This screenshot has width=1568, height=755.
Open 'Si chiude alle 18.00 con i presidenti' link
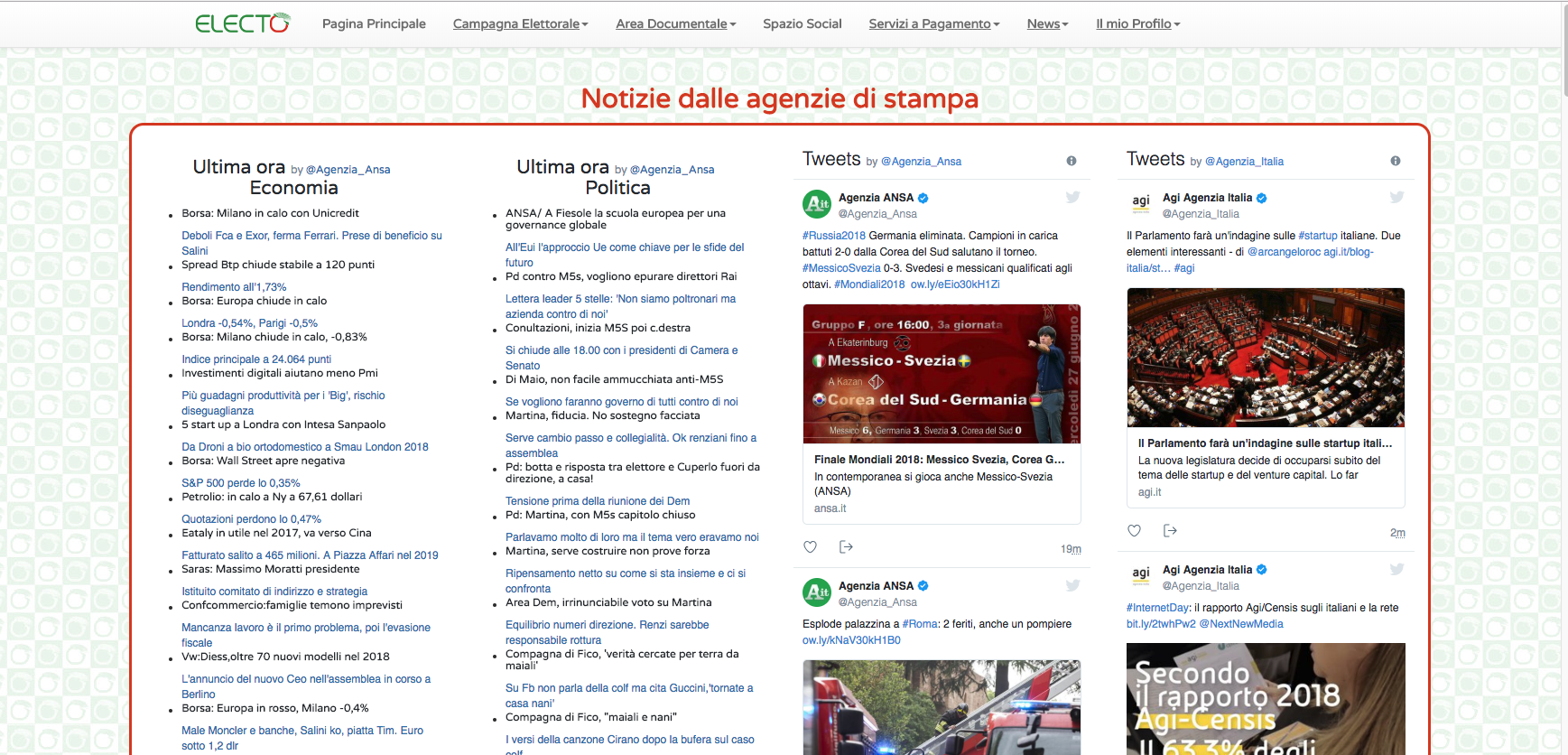coord(621,358)
